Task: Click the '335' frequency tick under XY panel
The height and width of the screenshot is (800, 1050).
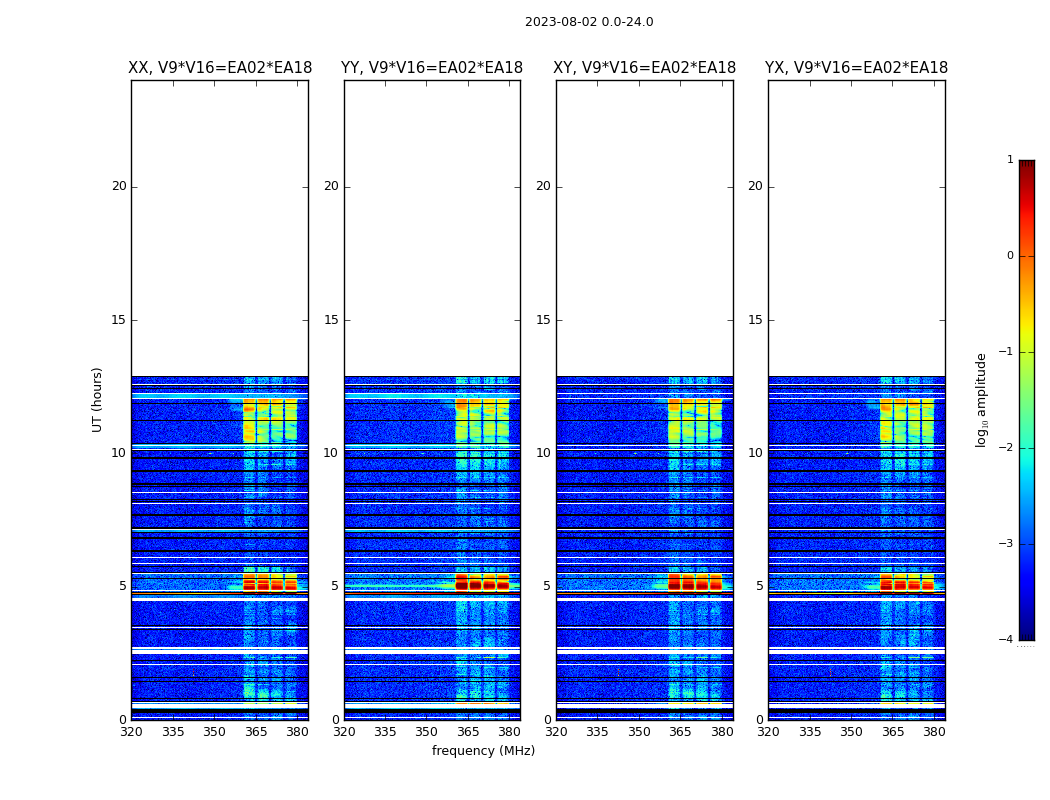Action: pos(597,732)
